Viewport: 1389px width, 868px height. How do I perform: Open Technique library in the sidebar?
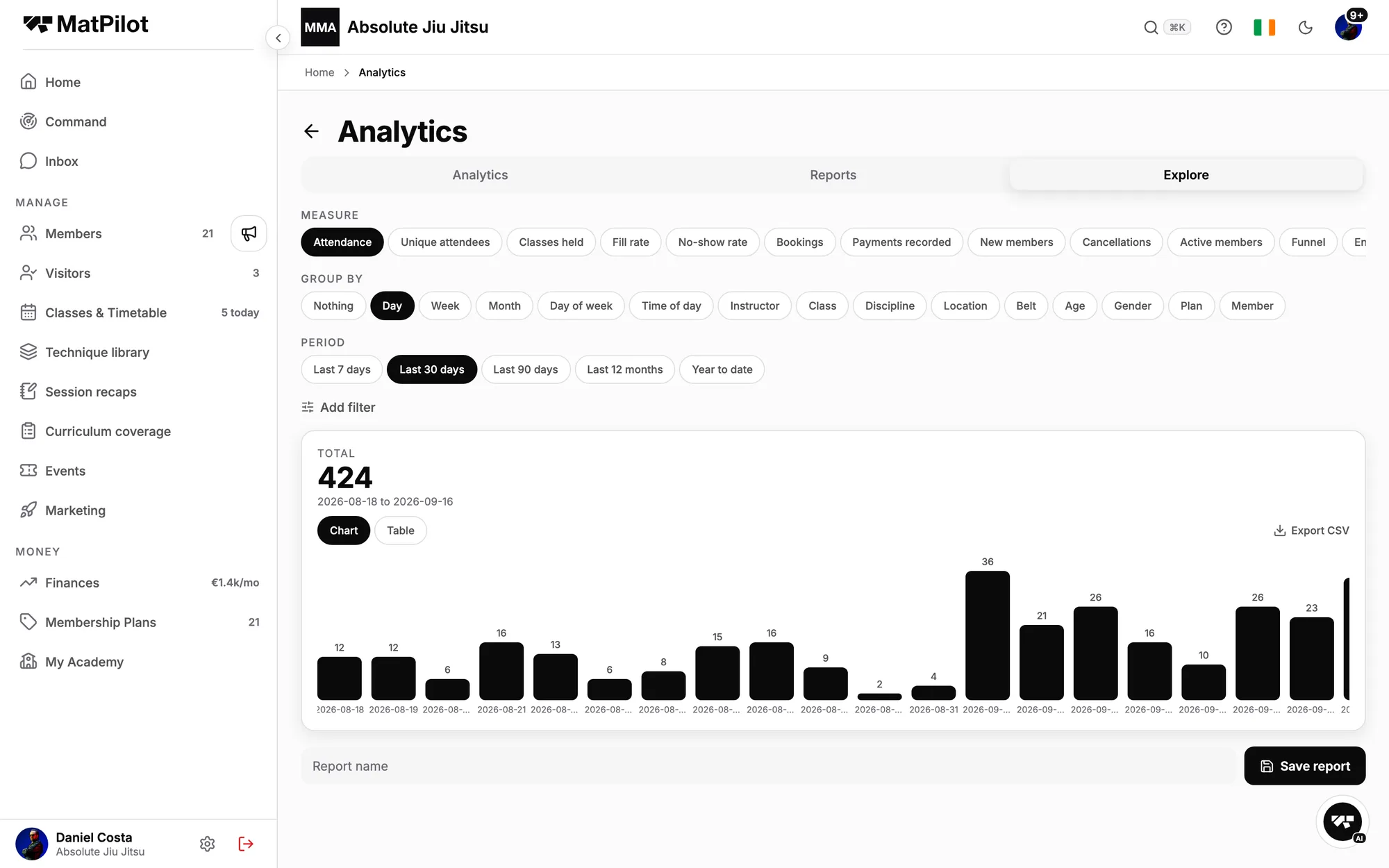[x=139, y=352]
